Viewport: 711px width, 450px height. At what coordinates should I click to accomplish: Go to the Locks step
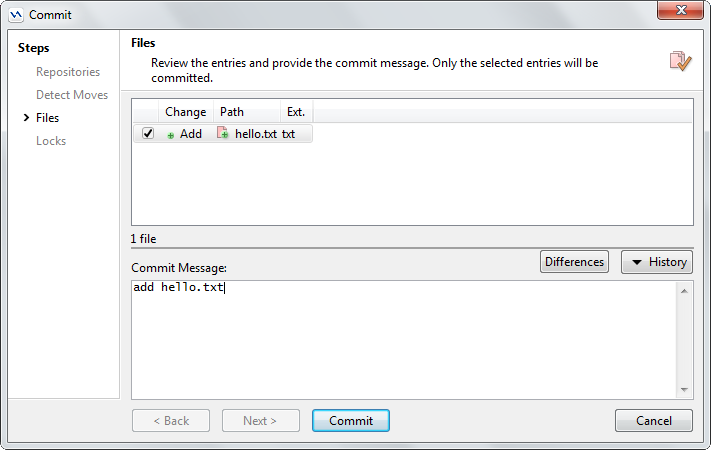[51, 141]
